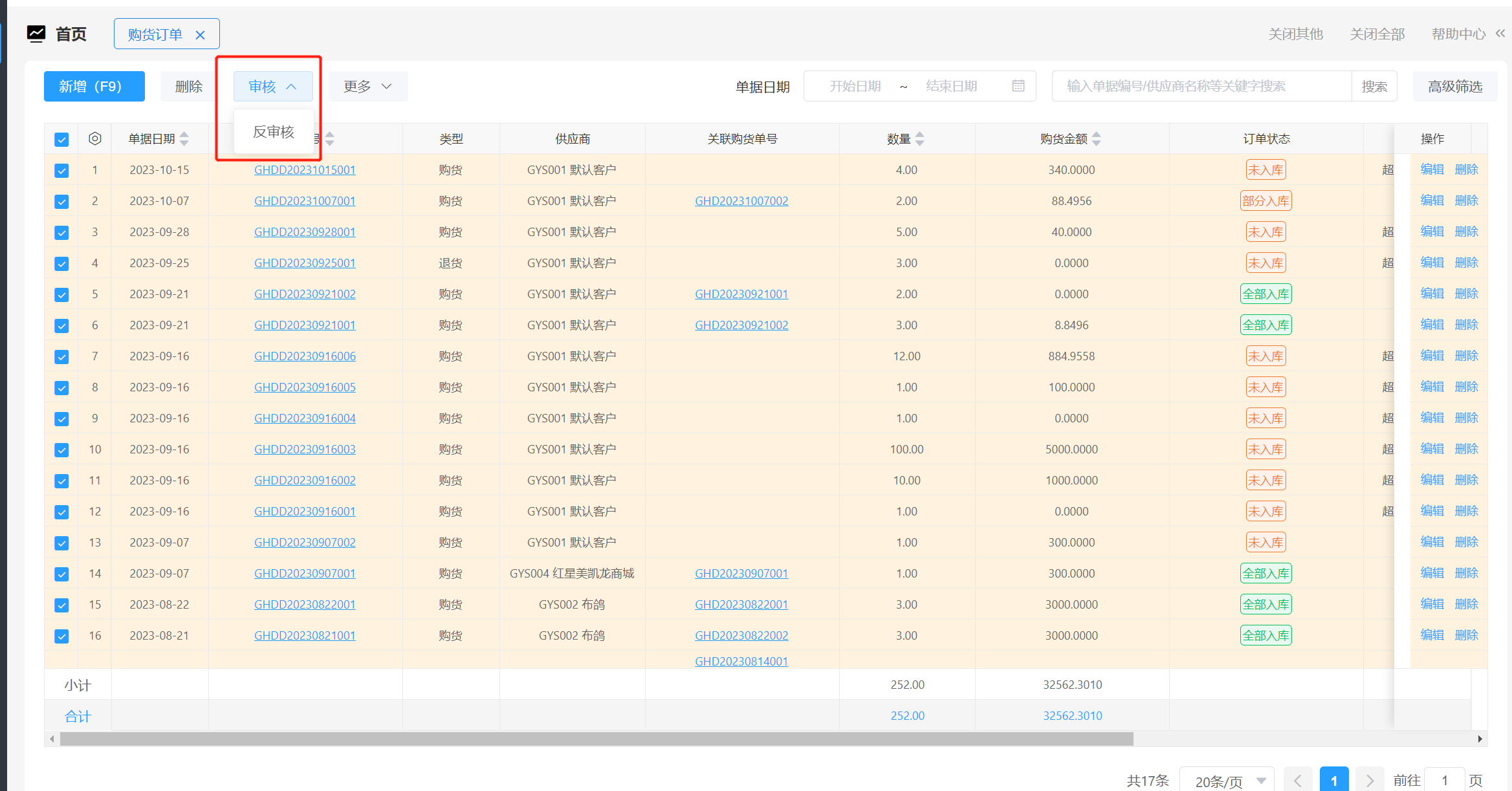Sort by 单据日期 column arrows
Viewport: 1512px width, 791px height.
pyautogui.click(x=185, y=138)
